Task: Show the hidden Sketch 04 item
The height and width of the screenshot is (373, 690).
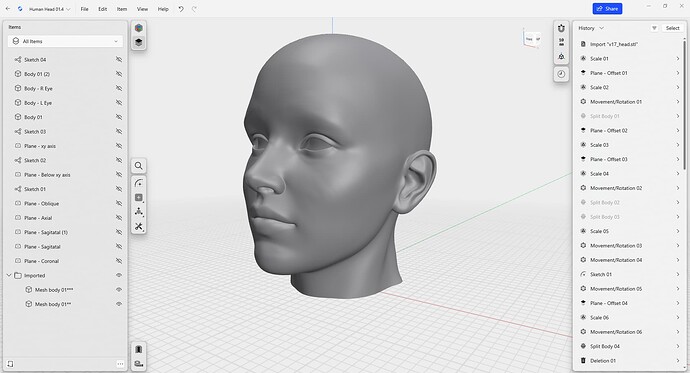Action: point(118,59)
